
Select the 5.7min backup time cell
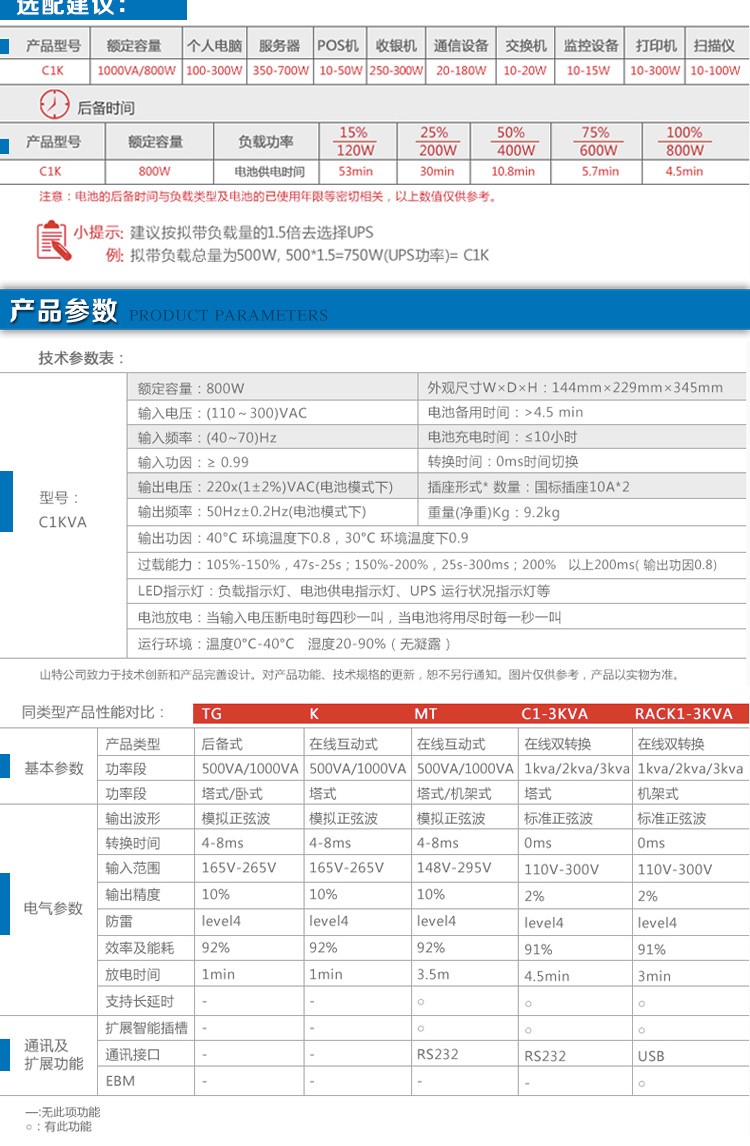tap(600, 171)
